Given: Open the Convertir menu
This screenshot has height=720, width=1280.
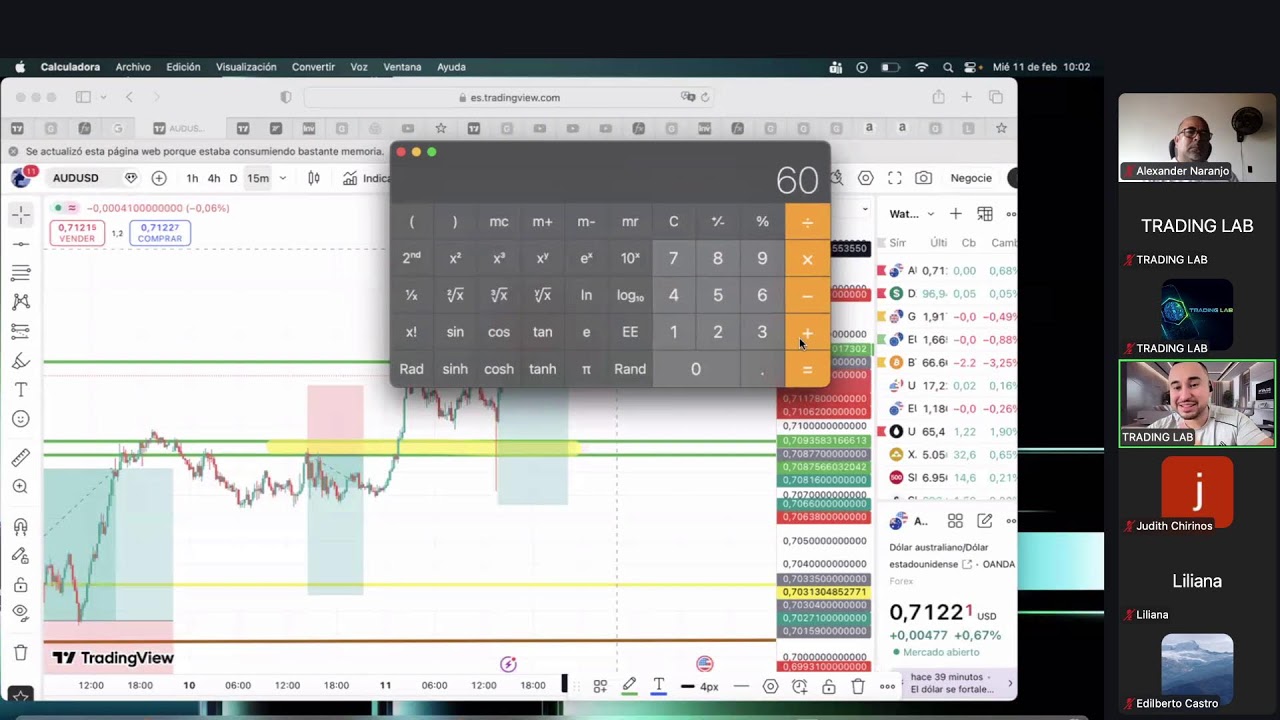Looking at the screenshot, I should [313, 67].
